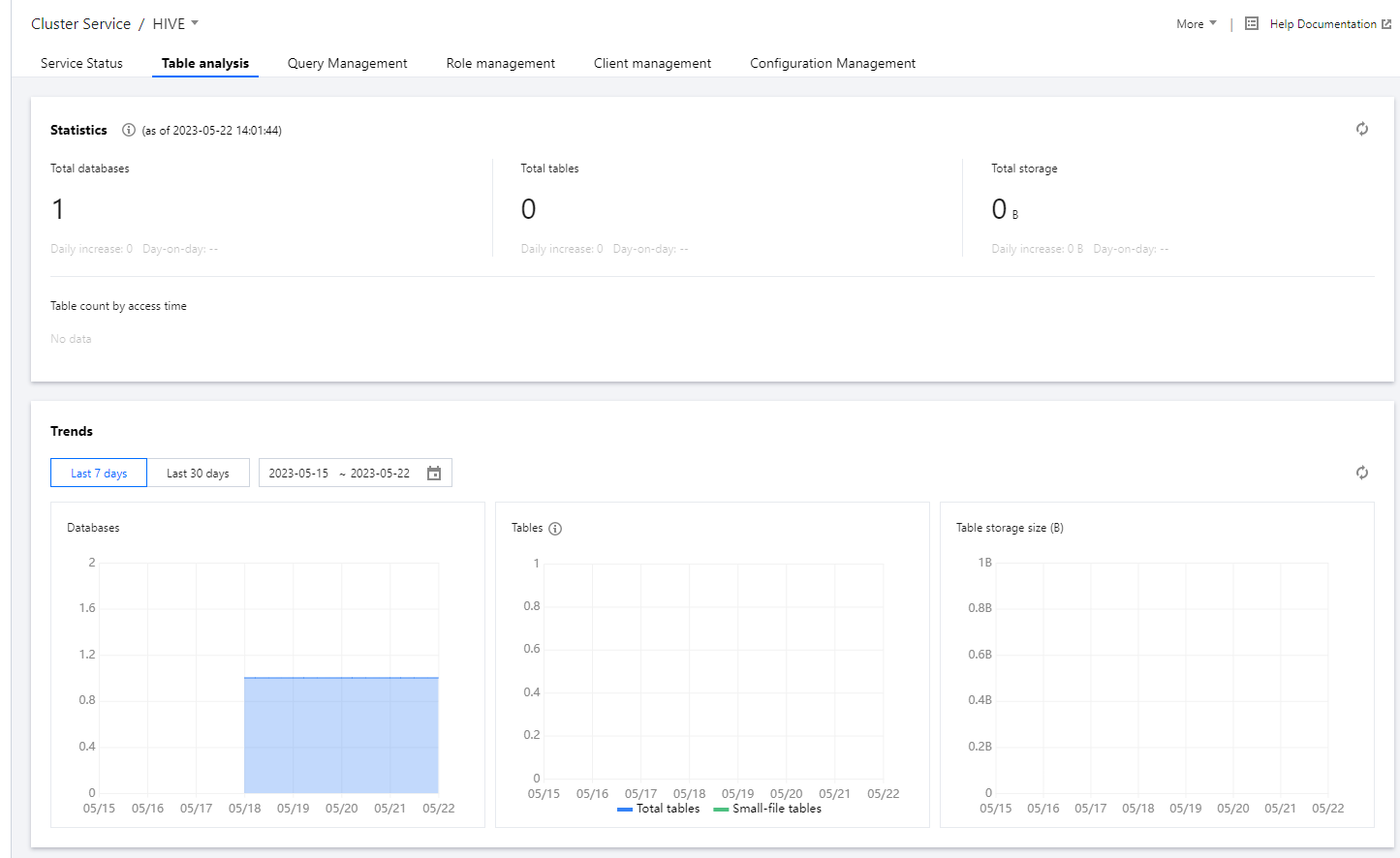
Task: Select the Last 30 days range
Action: [198, 474]
